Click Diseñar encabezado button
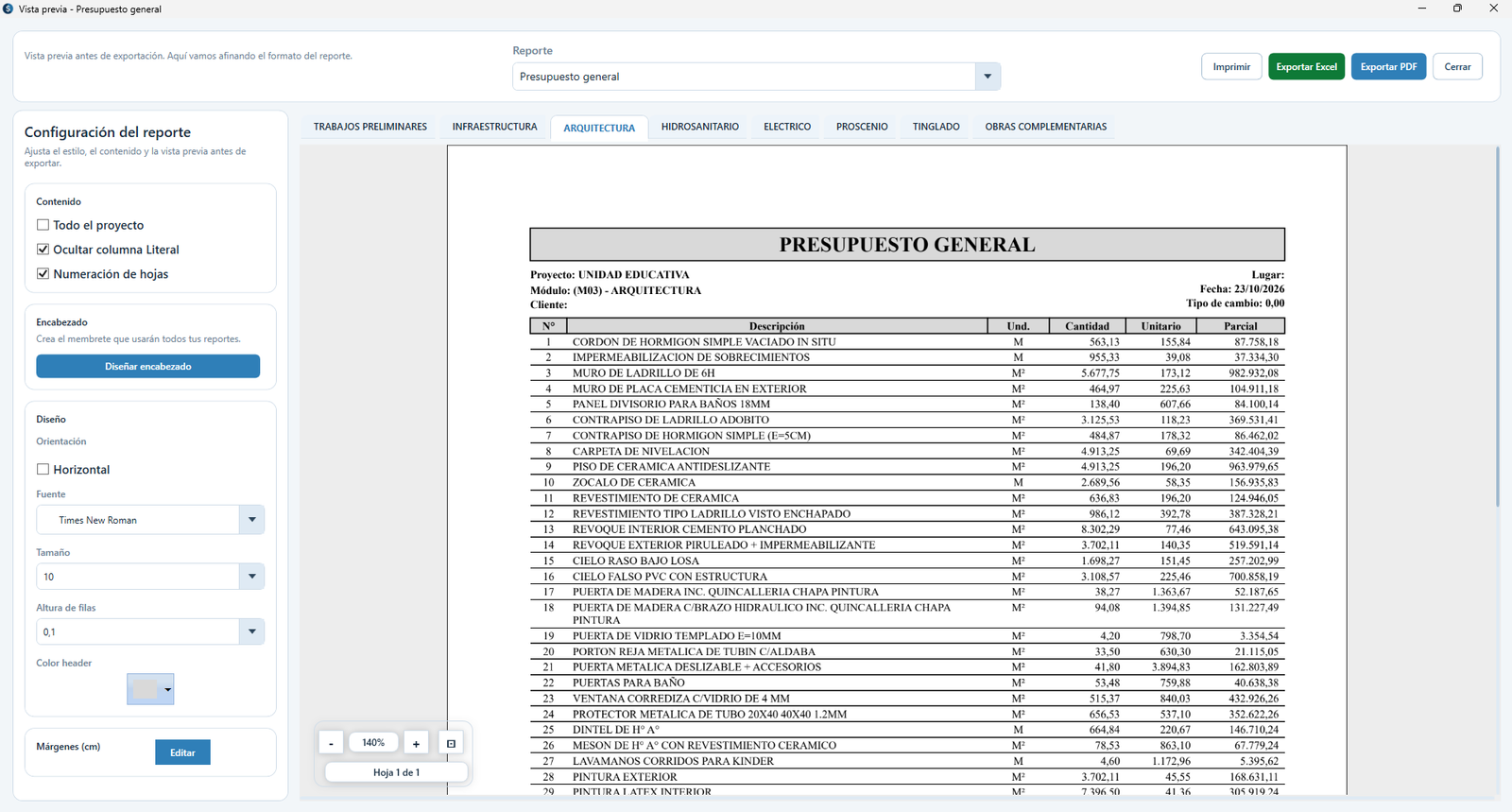Viewport: 1512px width, 812px height. coord(148,366)
